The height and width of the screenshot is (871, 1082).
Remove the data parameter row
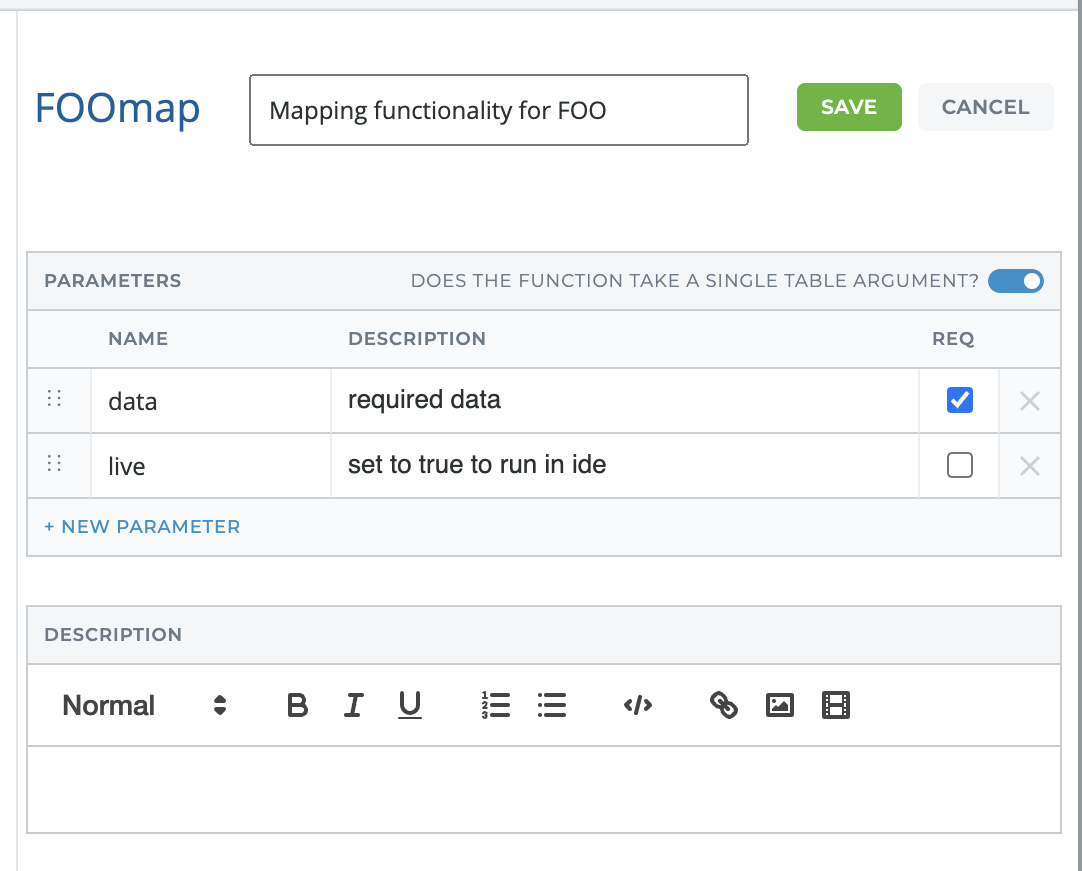click(1029, 401)
